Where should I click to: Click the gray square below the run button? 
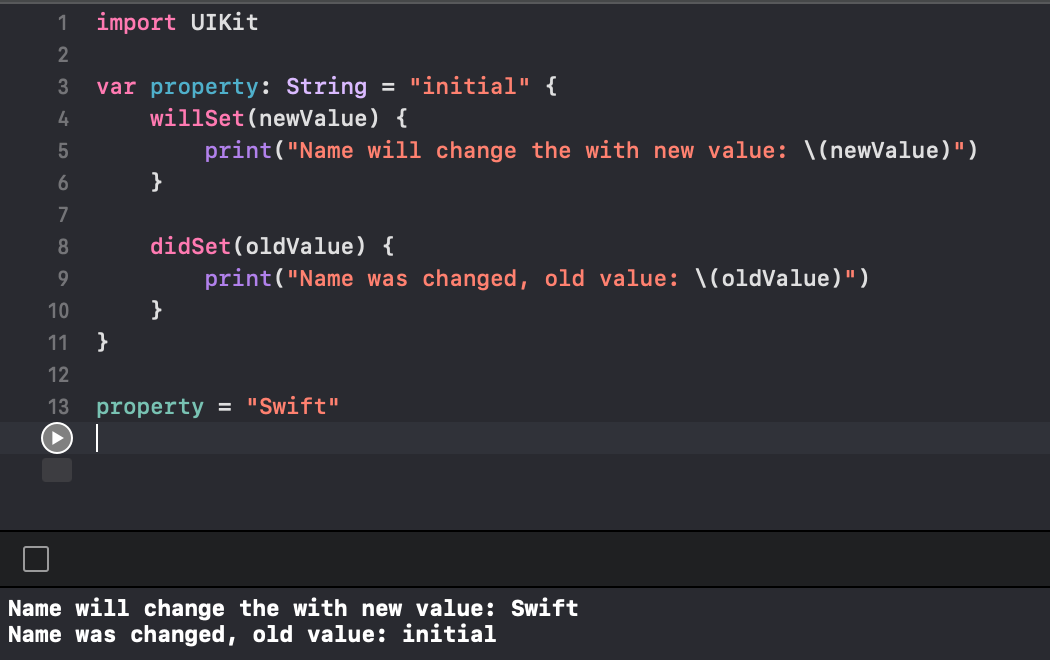[57, 470]
